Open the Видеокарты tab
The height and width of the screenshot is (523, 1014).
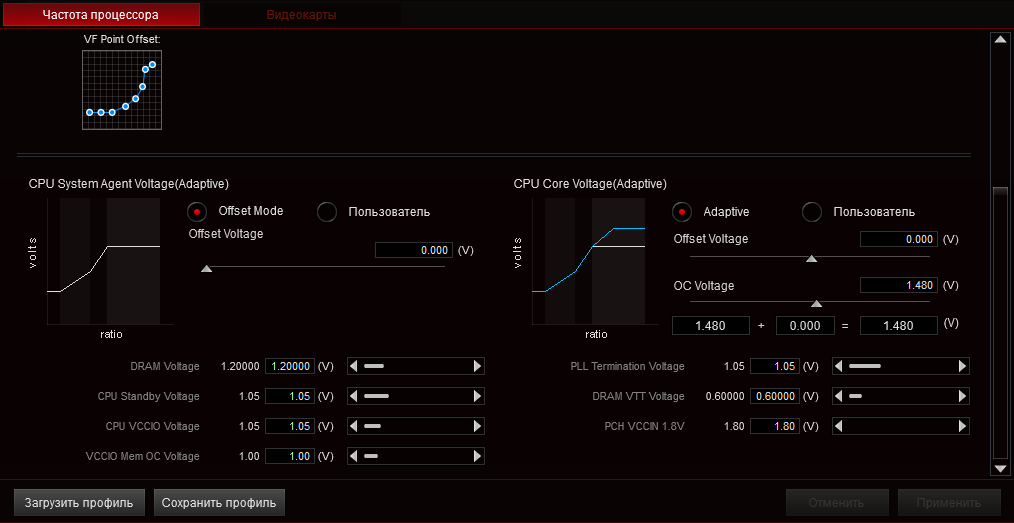pos(301,14)
